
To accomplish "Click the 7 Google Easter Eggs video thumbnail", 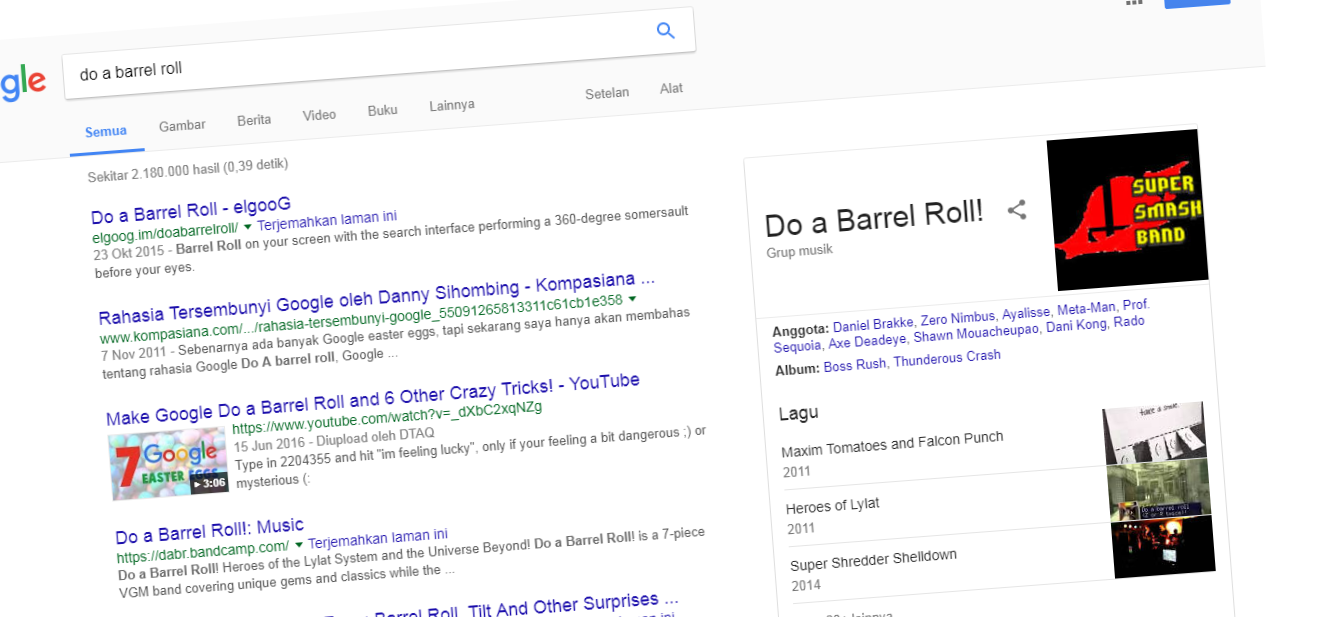I will pyautogui.click(x=169, y=463).
